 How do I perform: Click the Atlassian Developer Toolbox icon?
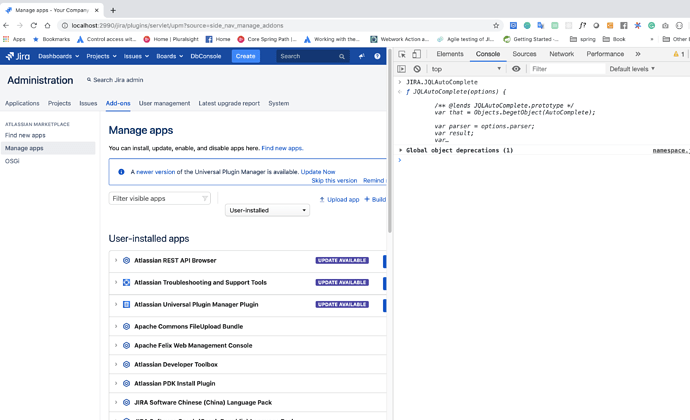click(126, 365)
